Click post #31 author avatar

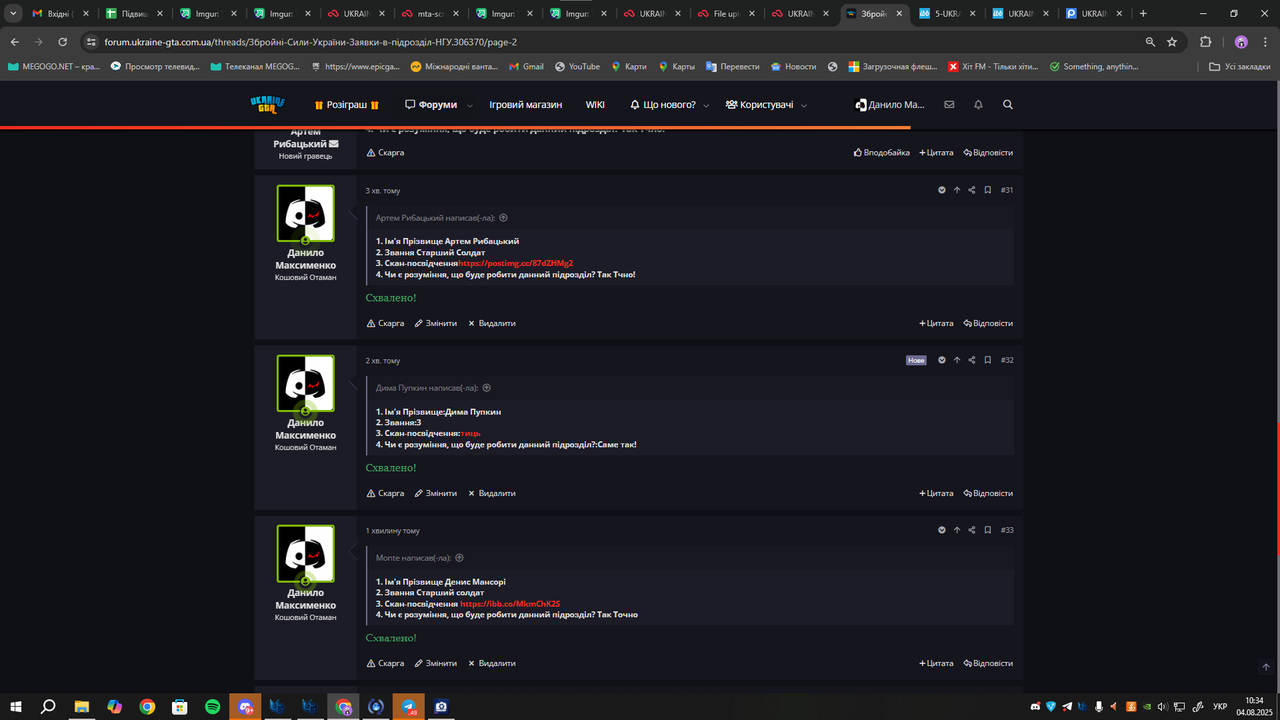click(305, 213)
